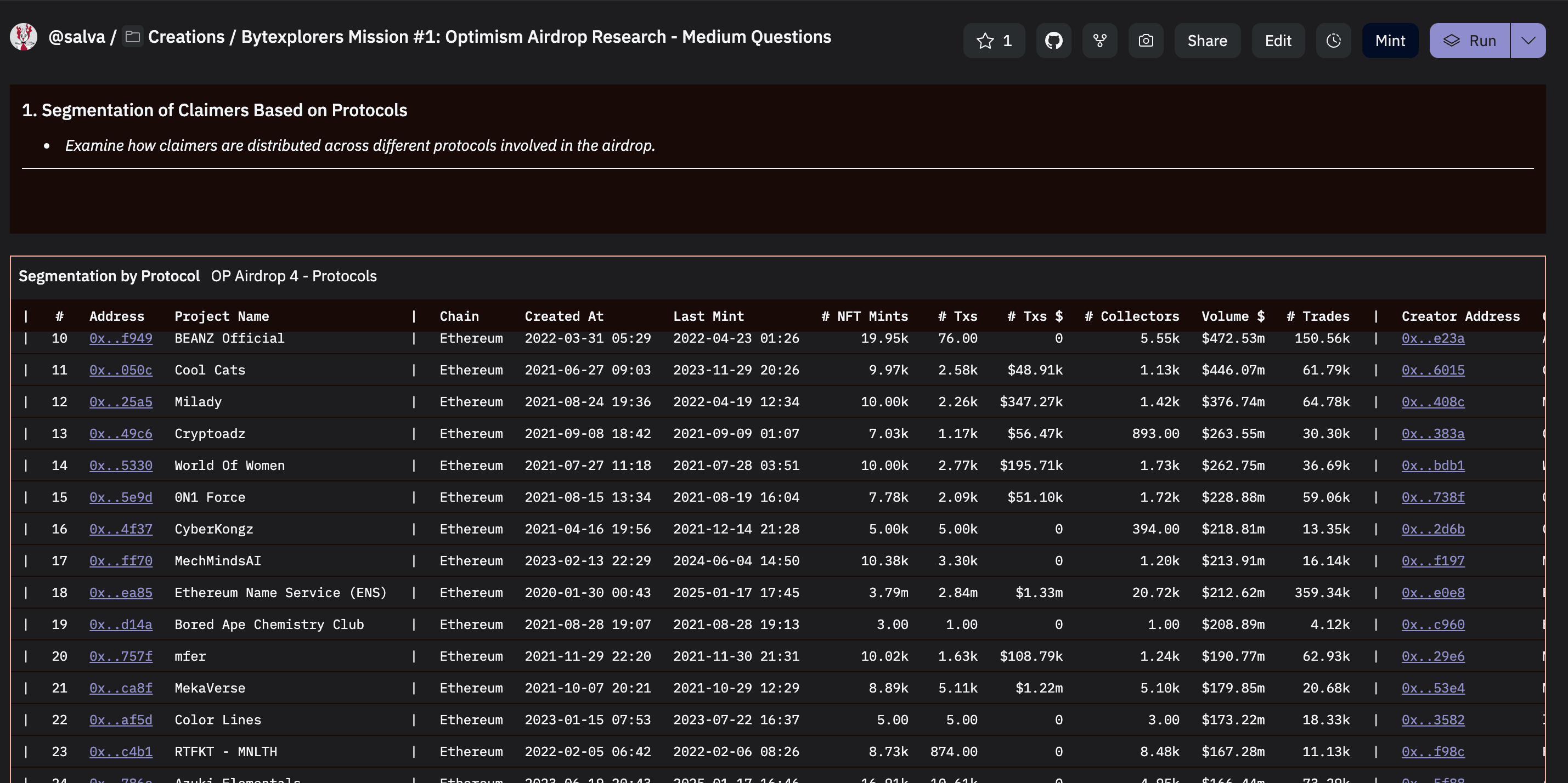This screenshot has width=1568, height=783.
Task: Open address 0x..ca8f for MekaVerse
Action: coord(121,688)
